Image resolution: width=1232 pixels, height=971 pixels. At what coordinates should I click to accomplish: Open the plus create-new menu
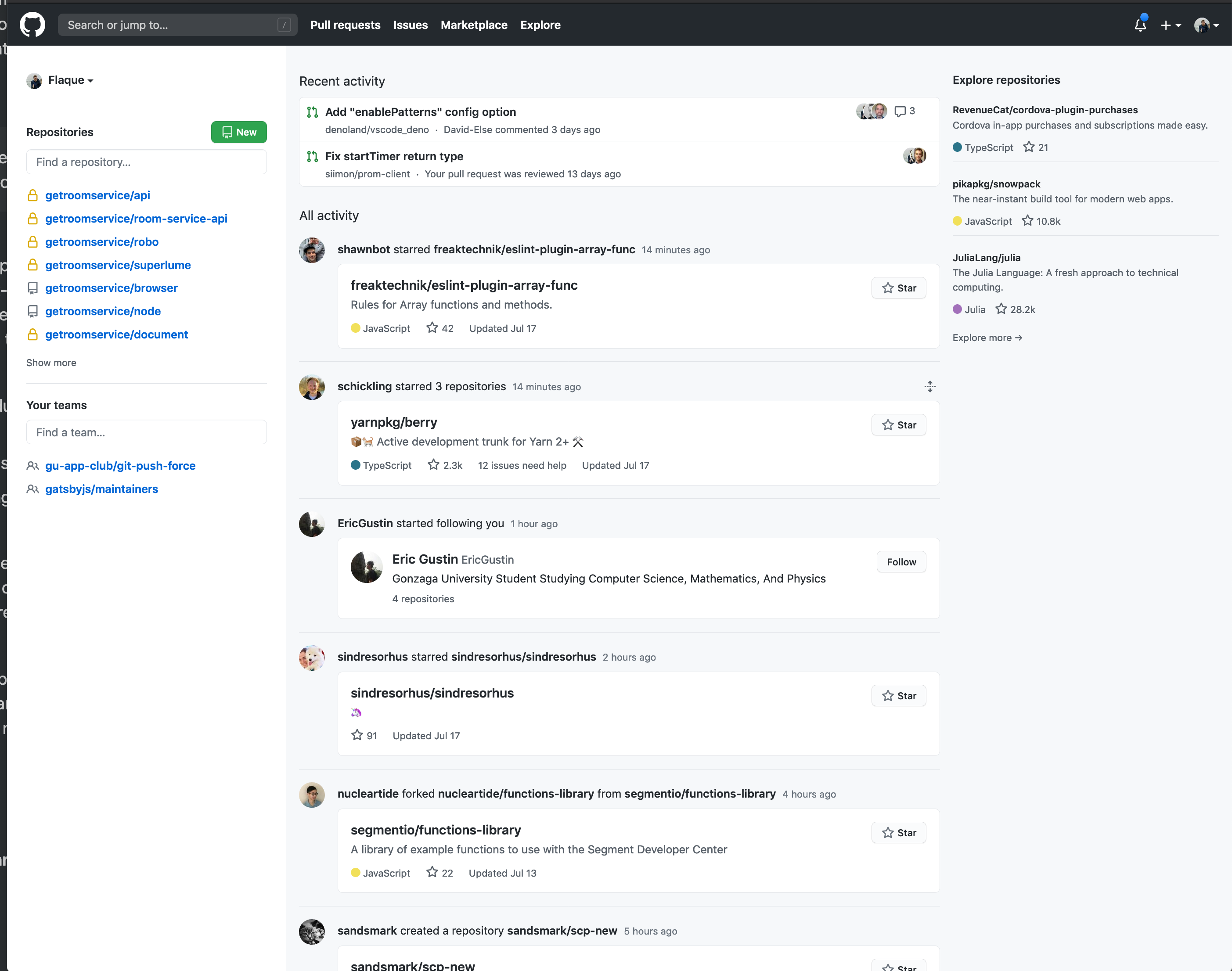[1171, 25]
